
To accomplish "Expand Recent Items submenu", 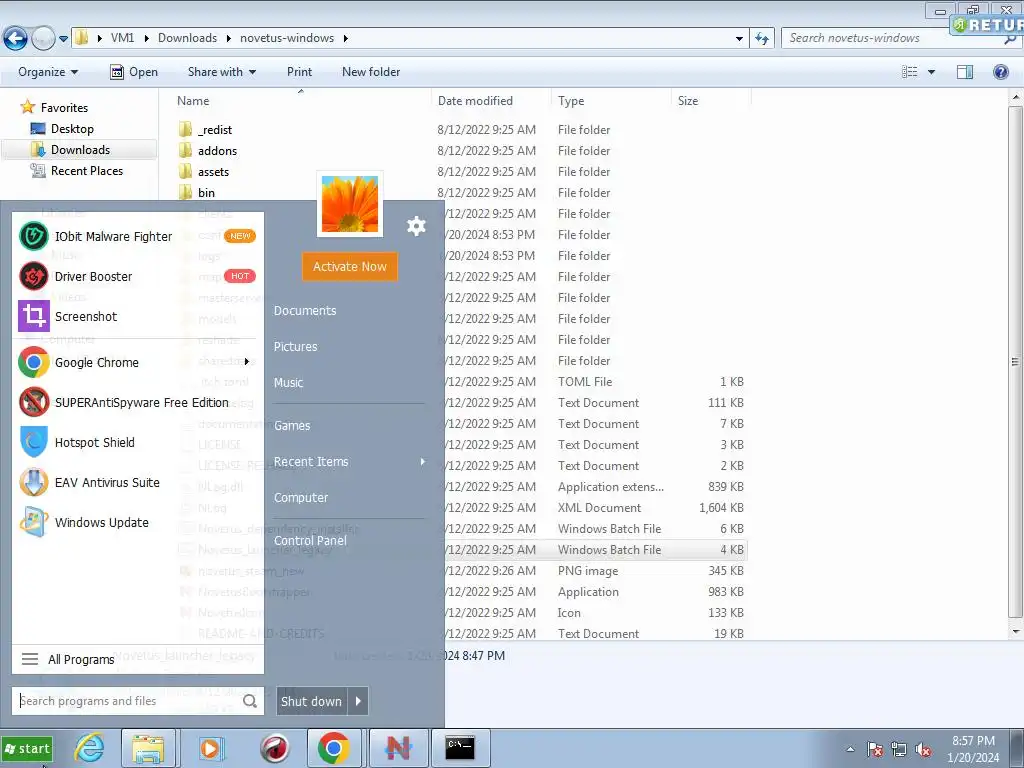I will 349,462.
